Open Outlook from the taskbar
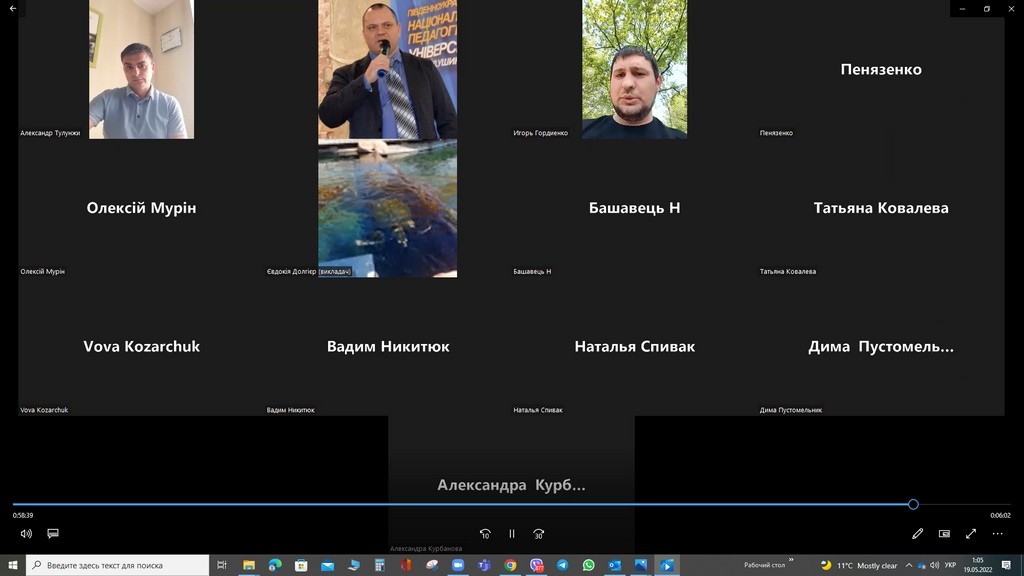The image size is (1024, 576). 615,565
